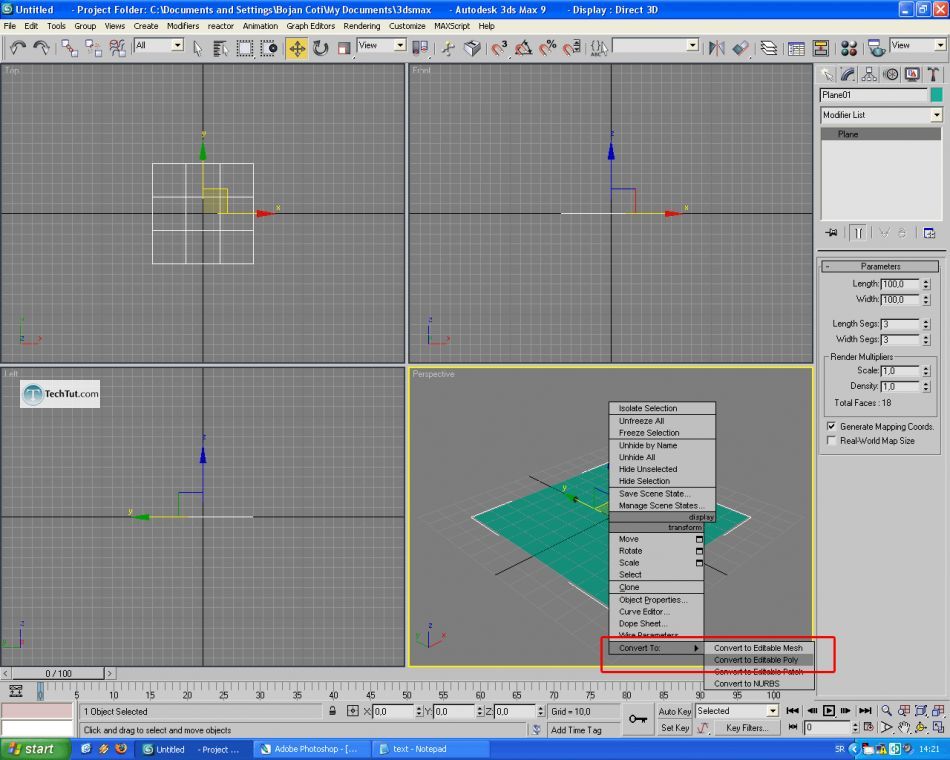Open the named selection sets dropdown
Screen dimensions: 950x760
(x=656, y=45)
